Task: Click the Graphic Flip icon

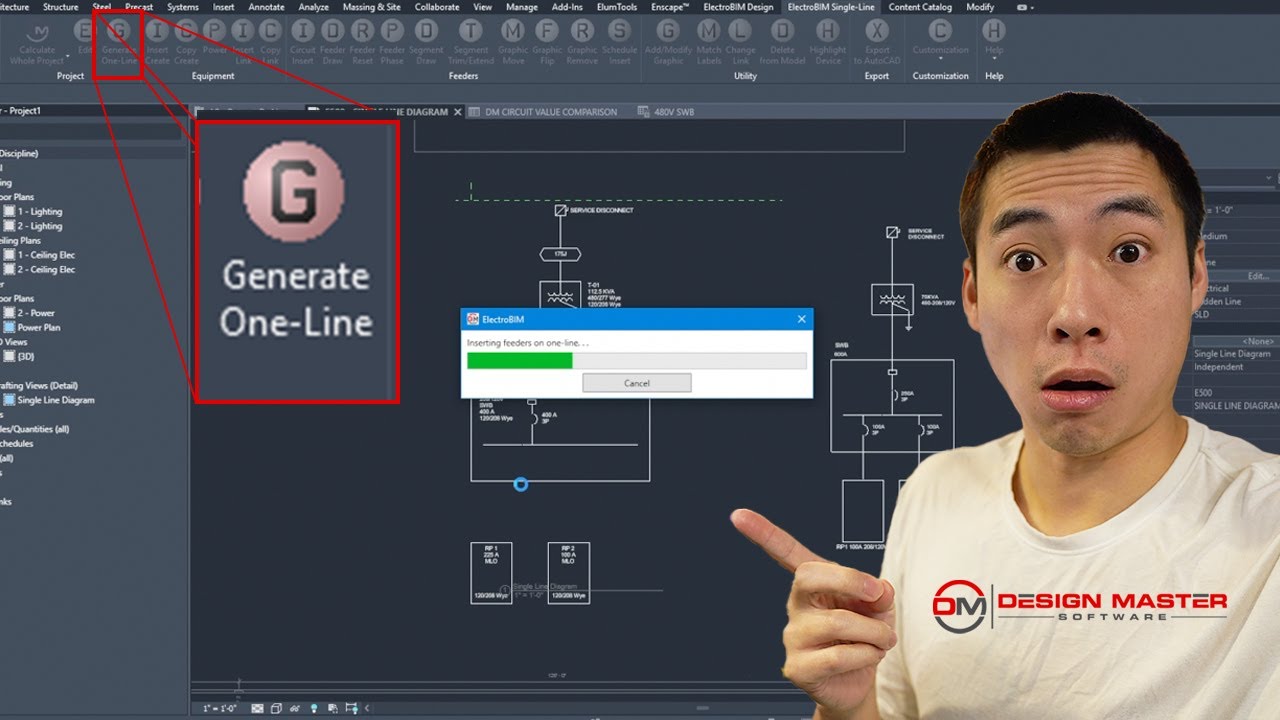Action: click(x=547, y=32)
